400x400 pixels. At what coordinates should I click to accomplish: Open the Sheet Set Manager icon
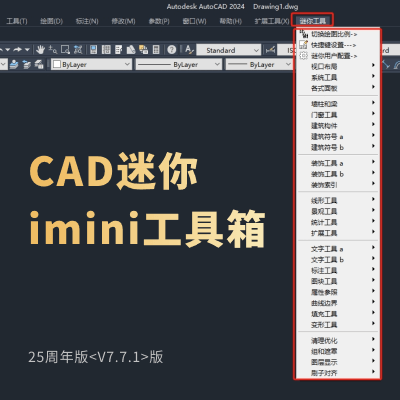[x=131, y=50]
